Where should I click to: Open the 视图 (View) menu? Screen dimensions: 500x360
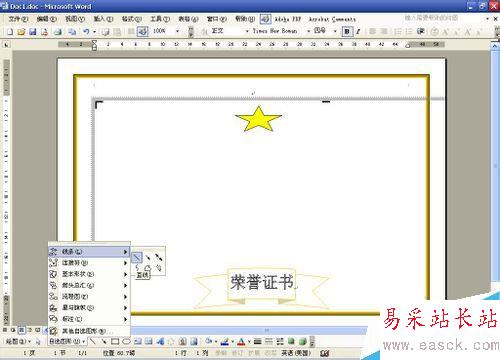click(x=75, y=19)
